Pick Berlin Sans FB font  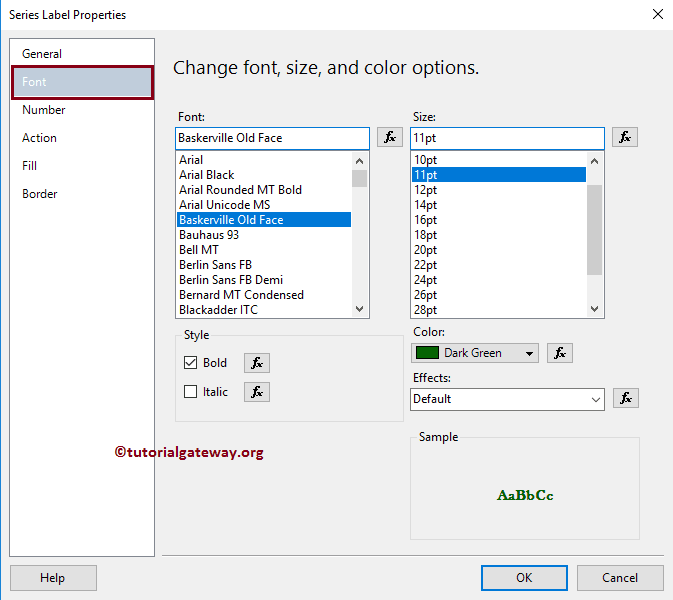point(264,265)
